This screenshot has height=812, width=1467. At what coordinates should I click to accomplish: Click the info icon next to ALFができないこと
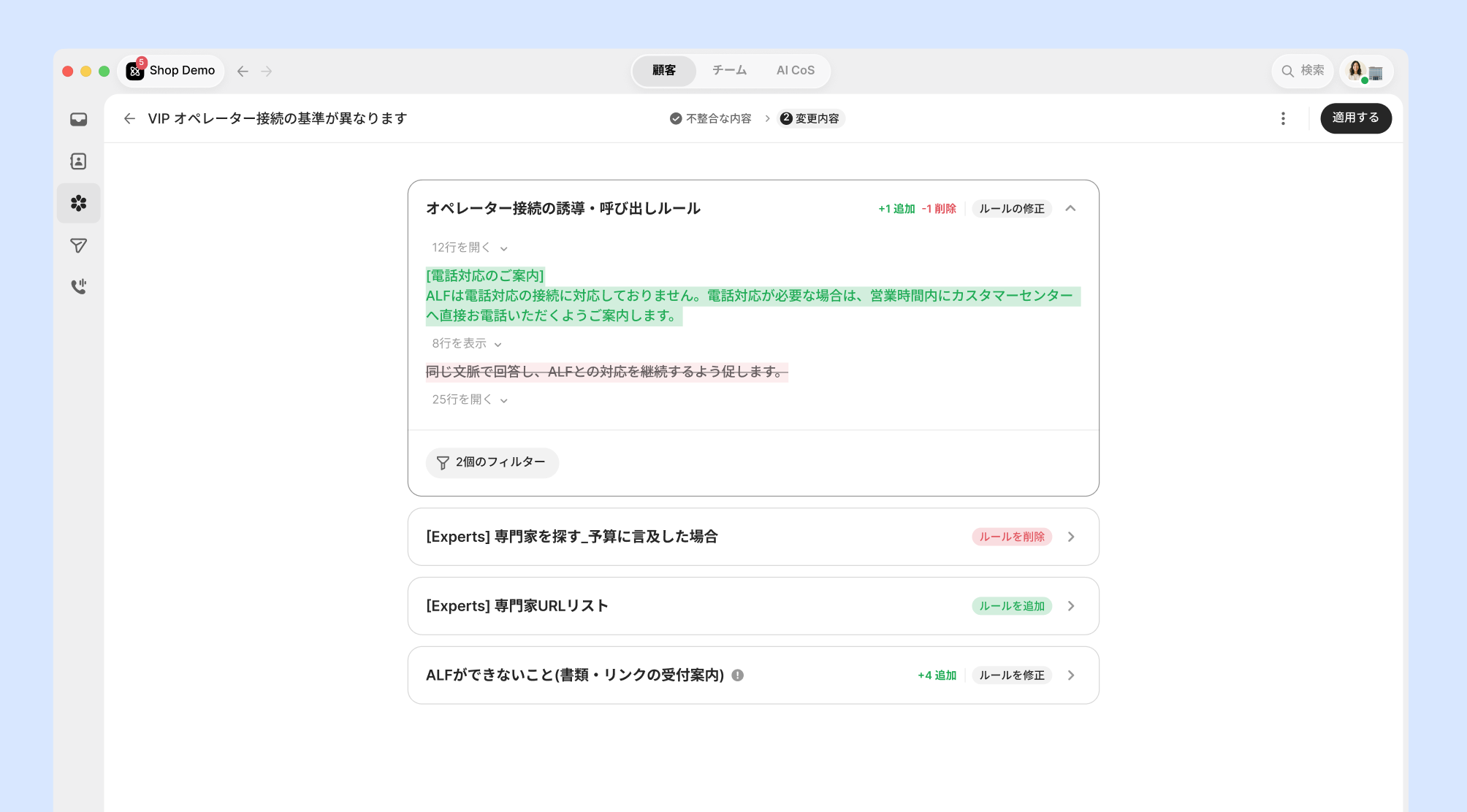tap(738, 675)
